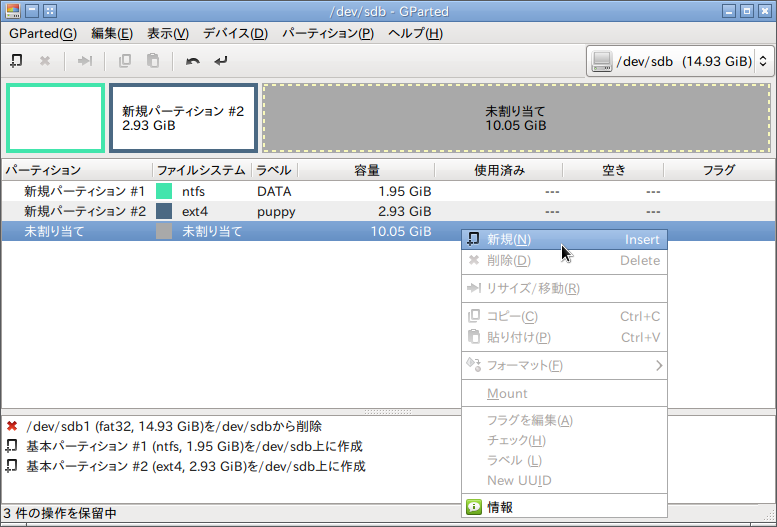Select コピー(C) in the context menu
777x527 pixels.
(x=564, y=316)
